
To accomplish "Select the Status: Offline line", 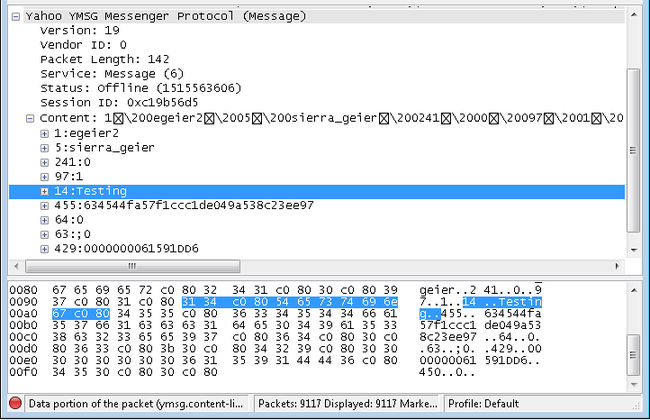I will click(x=141, y=88).
